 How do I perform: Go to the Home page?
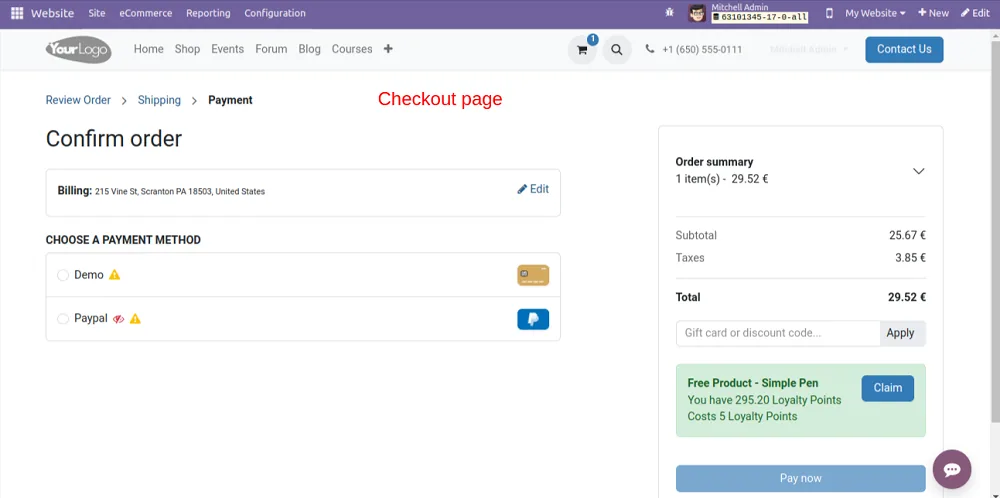[149, 49]
